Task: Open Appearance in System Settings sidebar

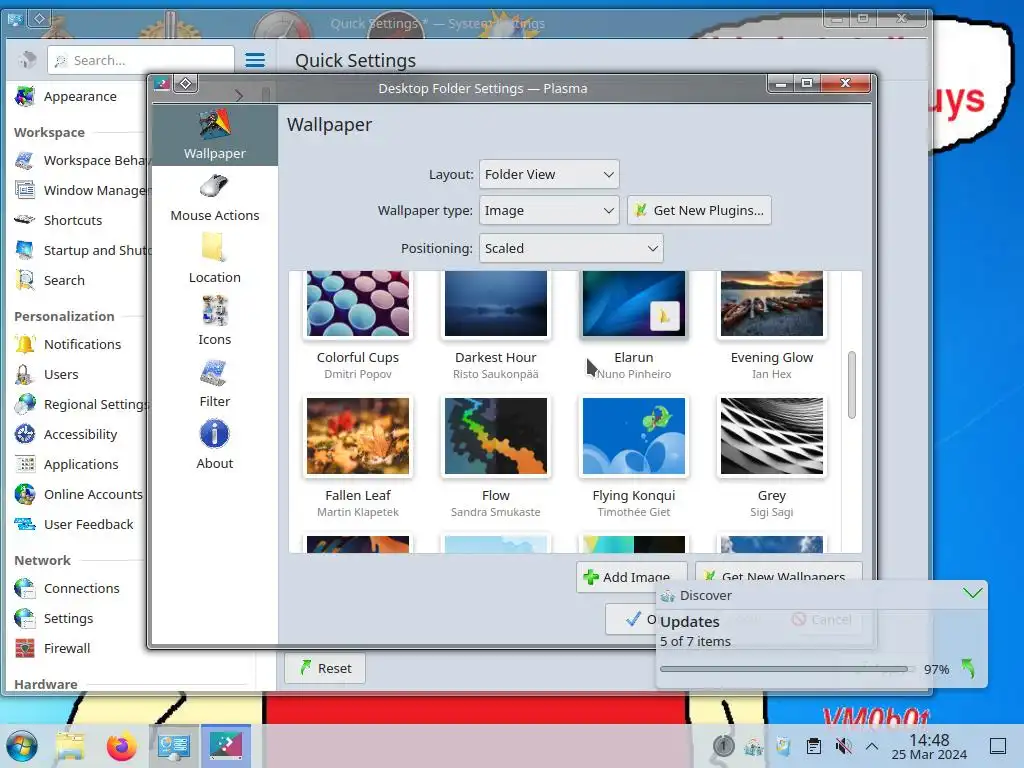Action: tap(78, 97)
